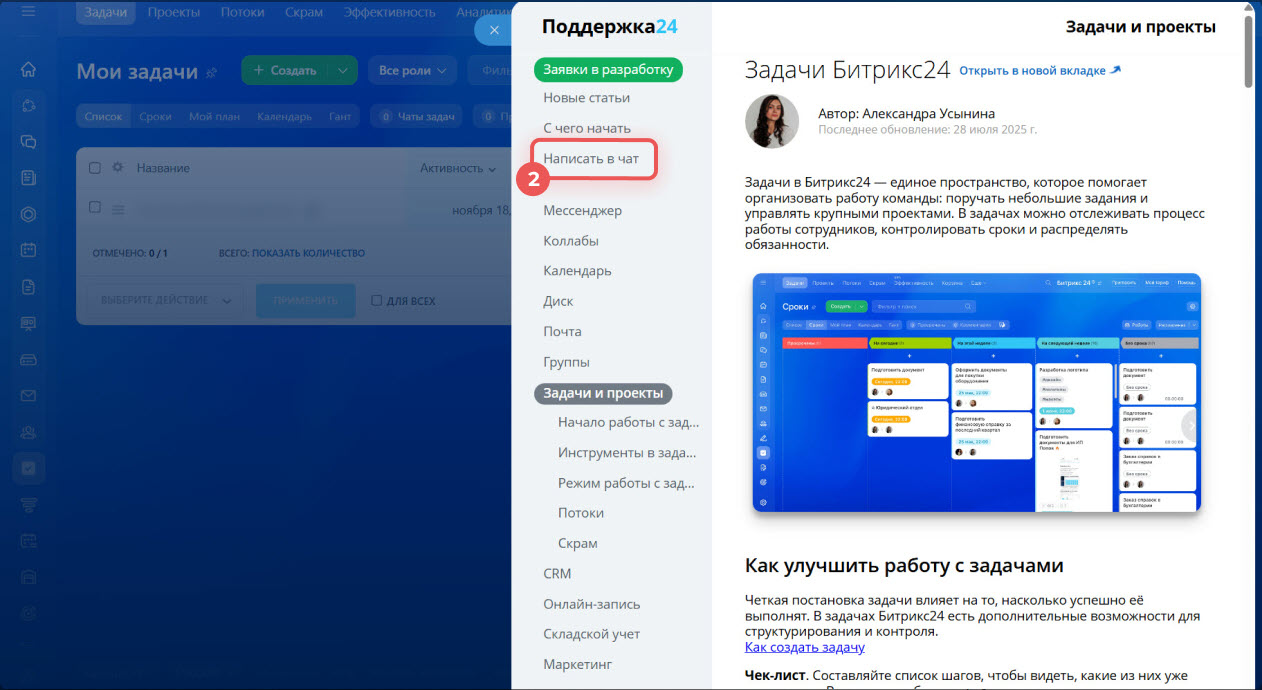This screenshot has width=1262, height=690.
Task: Enable the ДЛЯ ВСЕХ checkbox
Action: [x=377, y=300]
